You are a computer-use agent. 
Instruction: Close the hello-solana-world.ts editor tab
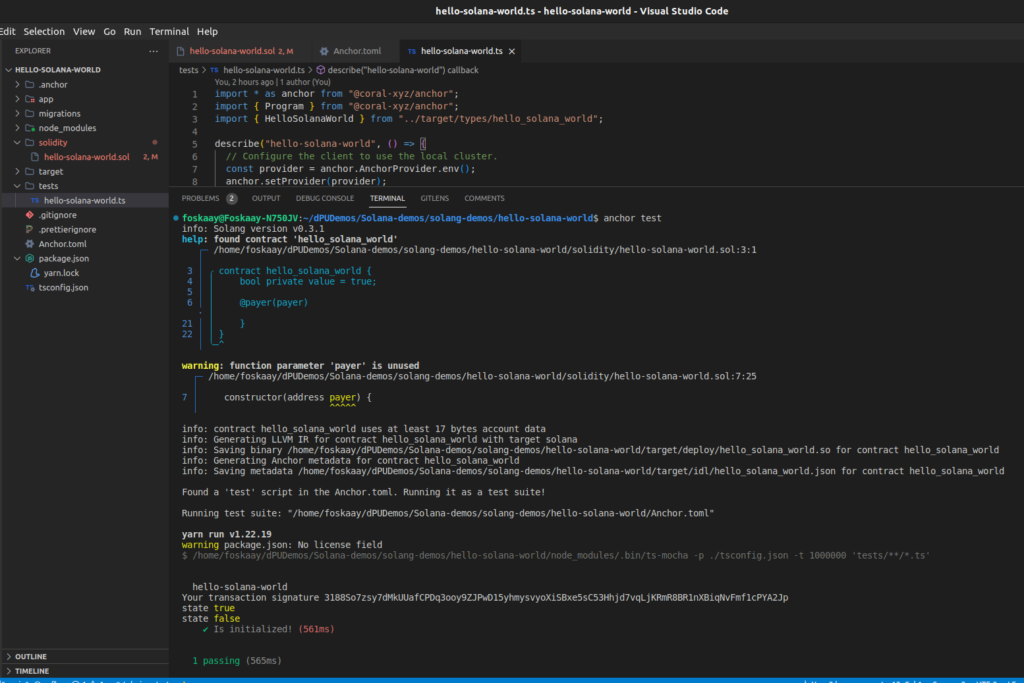pyautogui.click(x=512, y=51)
